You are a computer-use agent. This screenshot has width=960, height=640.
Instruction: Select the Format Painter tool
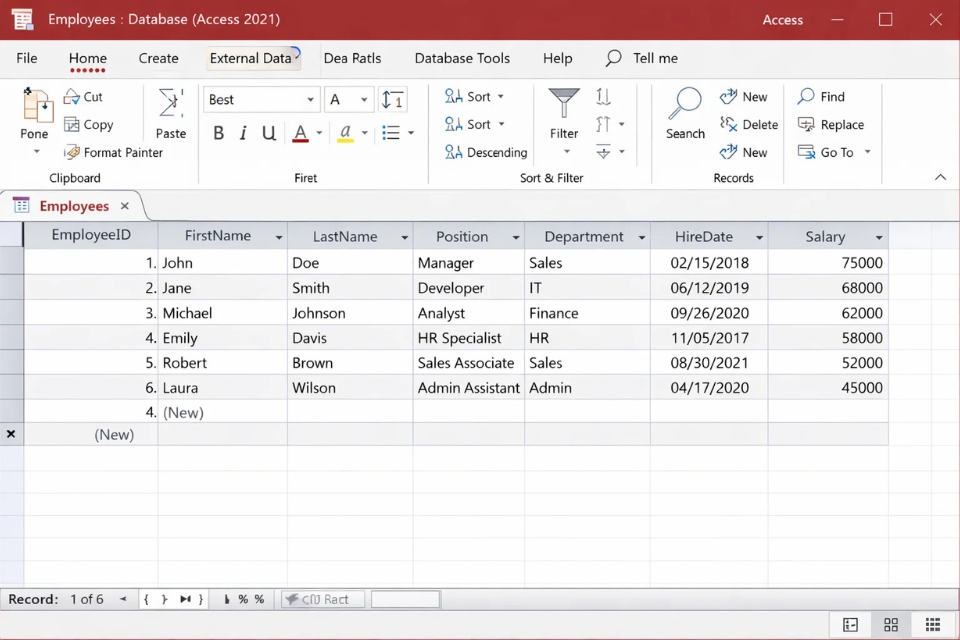[113, 153]
